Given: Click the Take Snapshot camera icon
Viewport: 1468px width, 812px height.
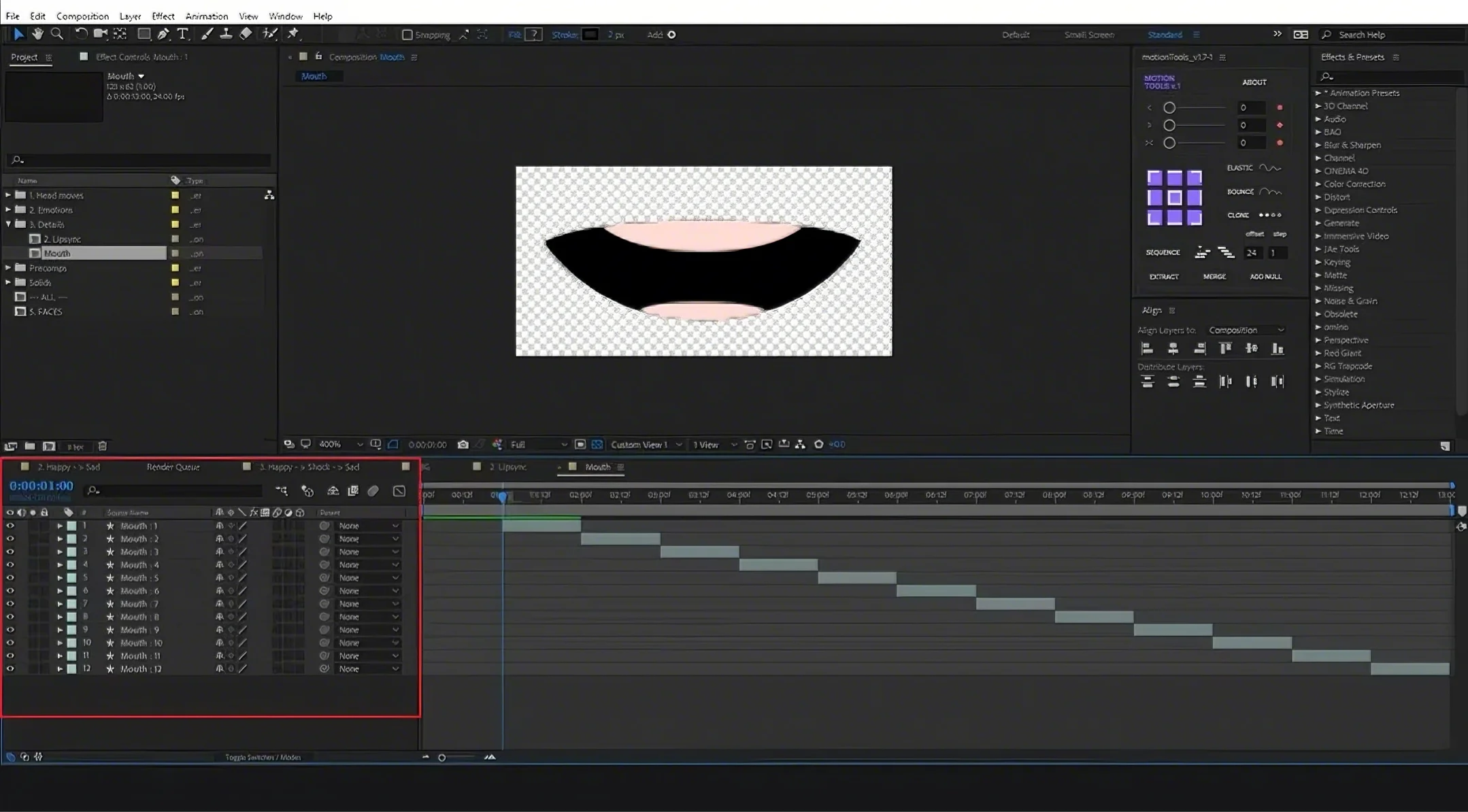Looking at the screenshot, I should point(463,445).
